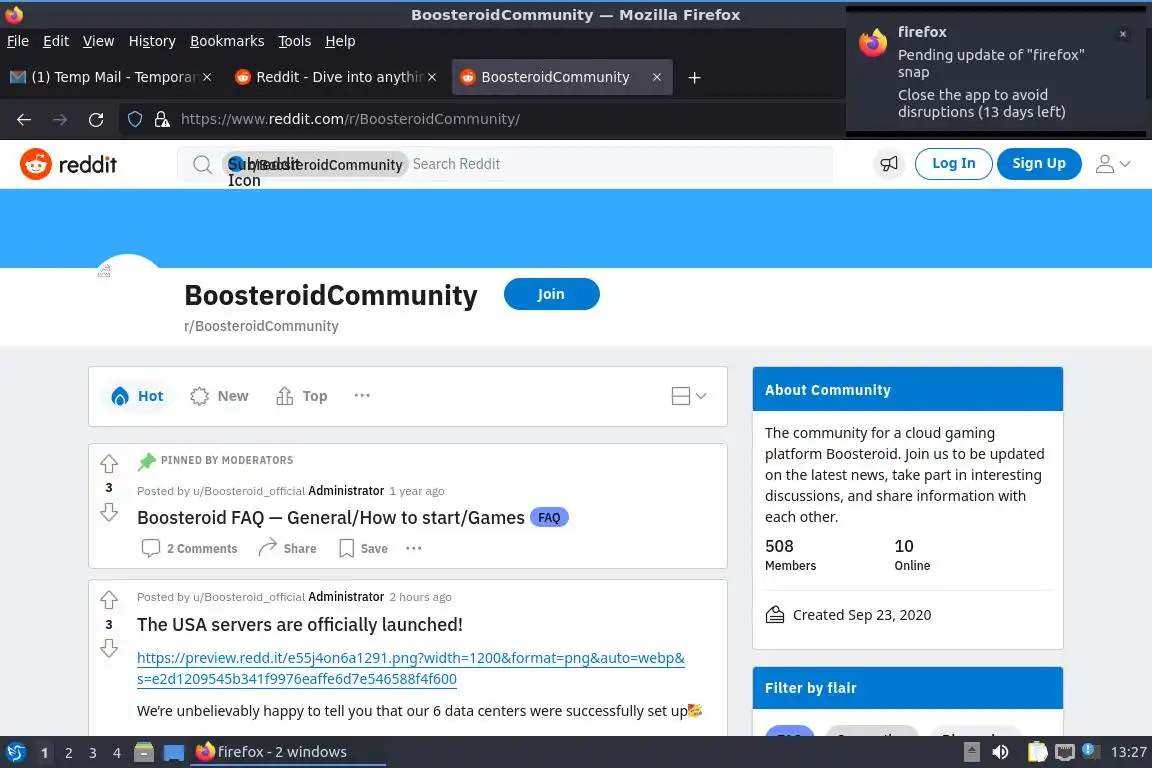Open the View menu
This screenshot has width=1152, height=768.
(98, 41)
